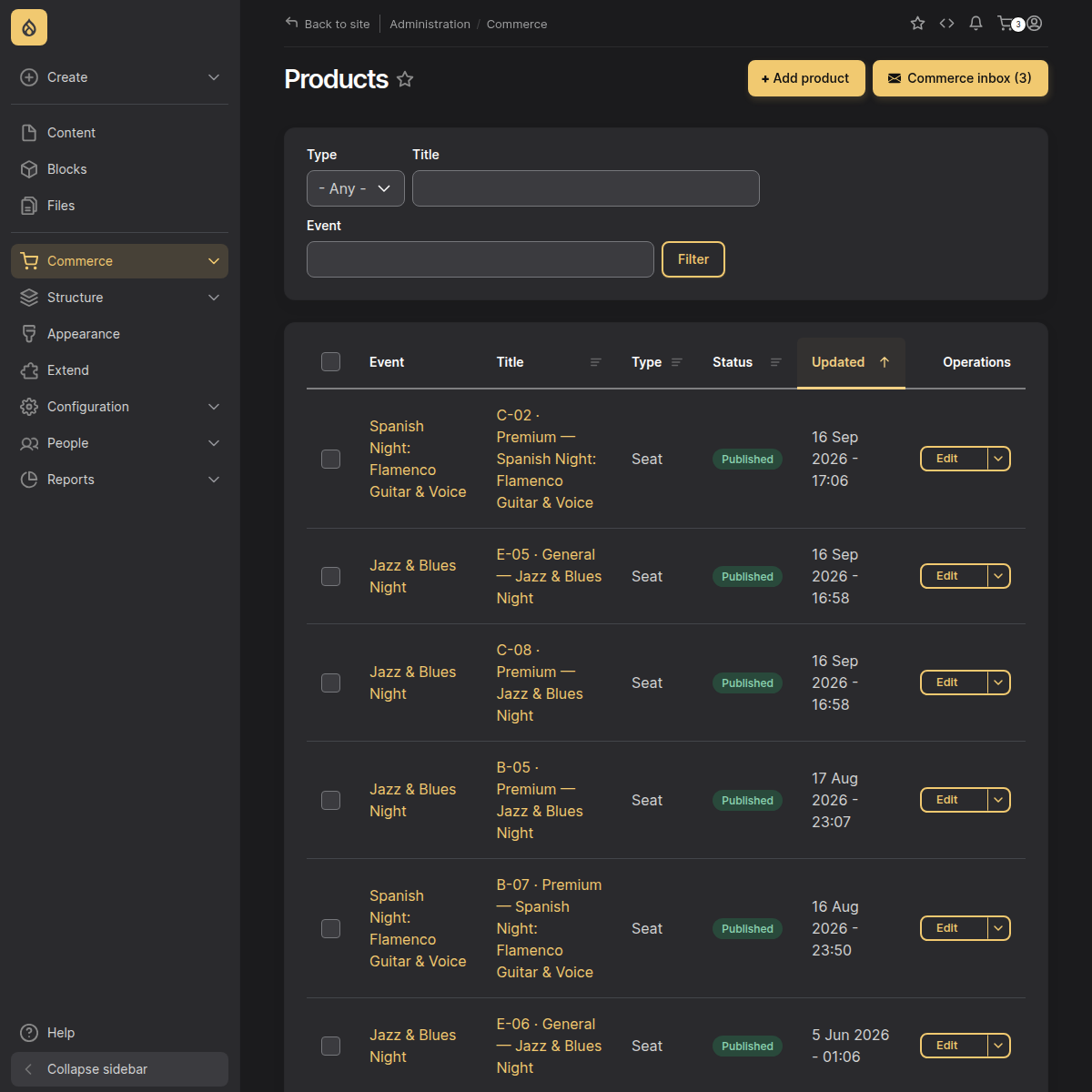Open the operations dropdown for E-05 row
Image resolution: width=1092 pixels, height=1092 pixels.
tap(999, 576)
